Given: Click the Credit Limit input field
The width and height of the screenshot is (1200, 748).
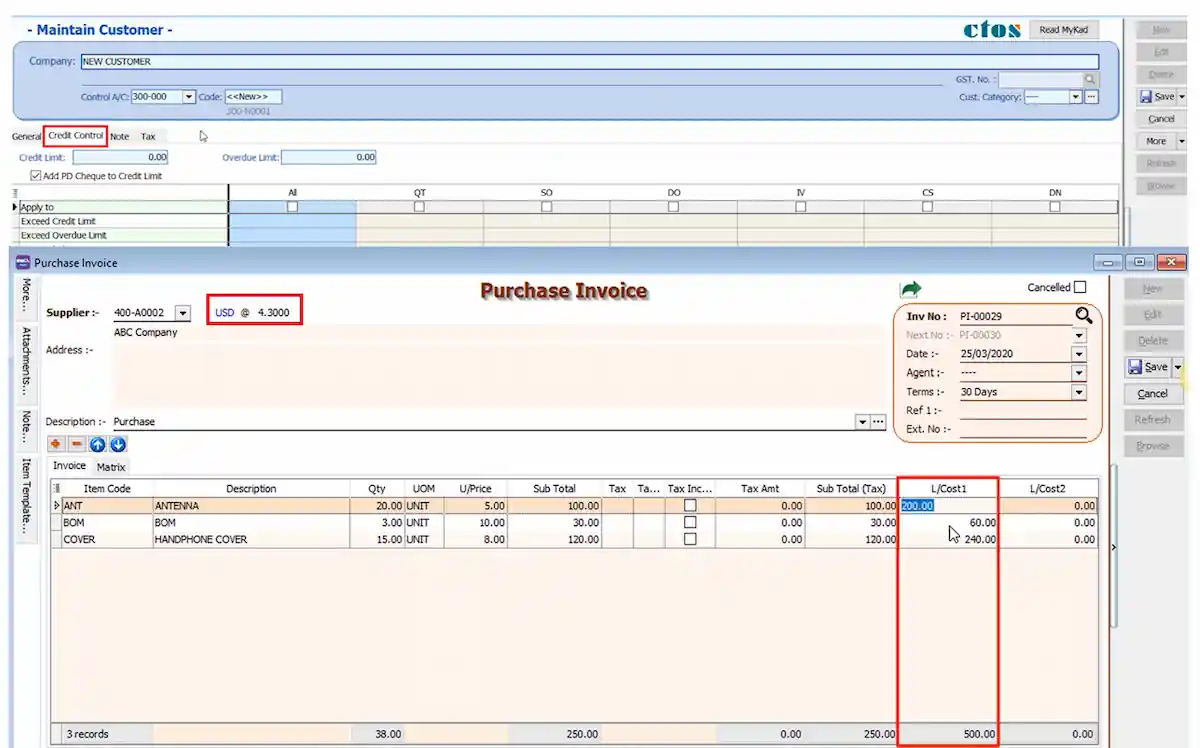Looking at the screenshot, I should (x=120, y=157).
